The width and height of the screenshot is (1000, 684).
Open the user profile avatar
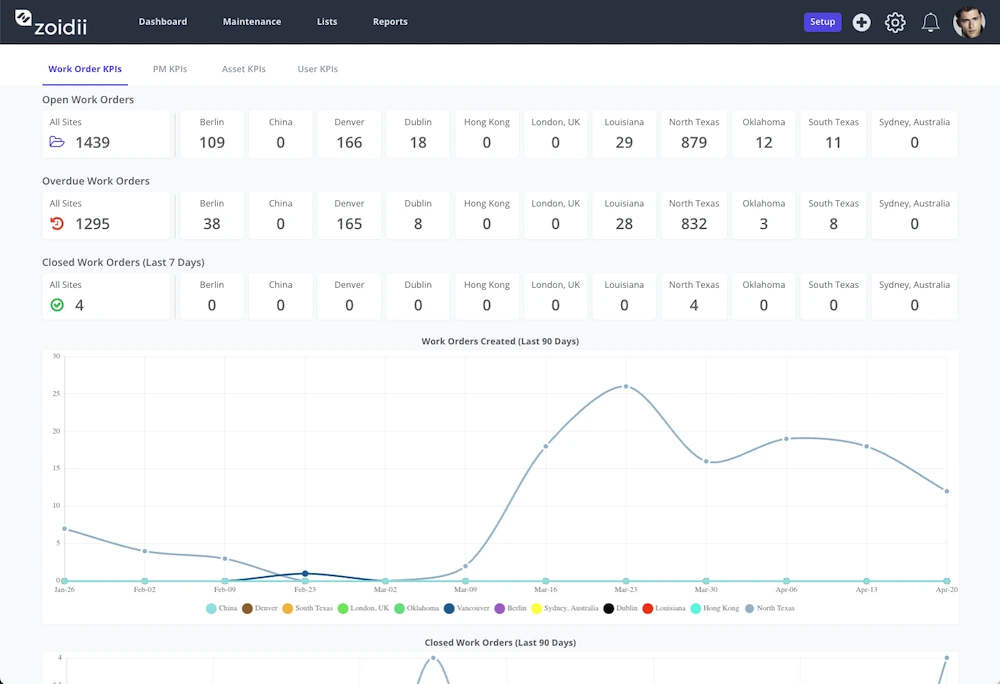click(x=969, y=22)
